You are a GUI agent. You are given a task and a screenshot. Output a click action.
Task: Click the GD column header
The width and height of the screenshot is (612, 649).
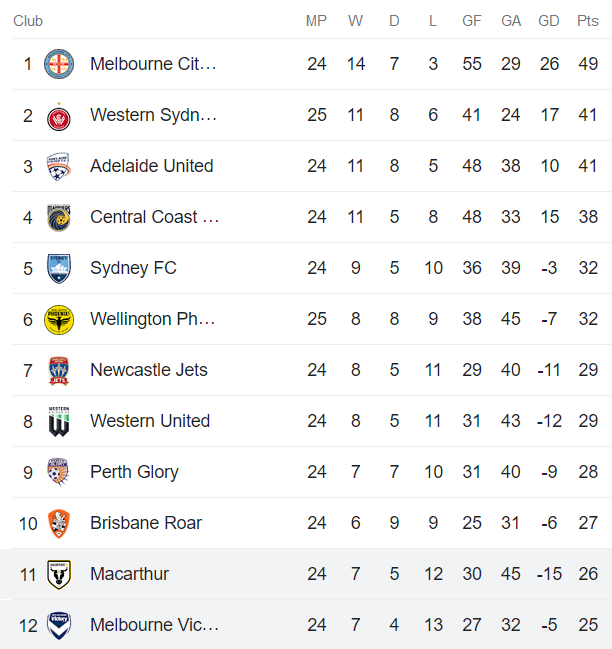[x=549, y=21]
